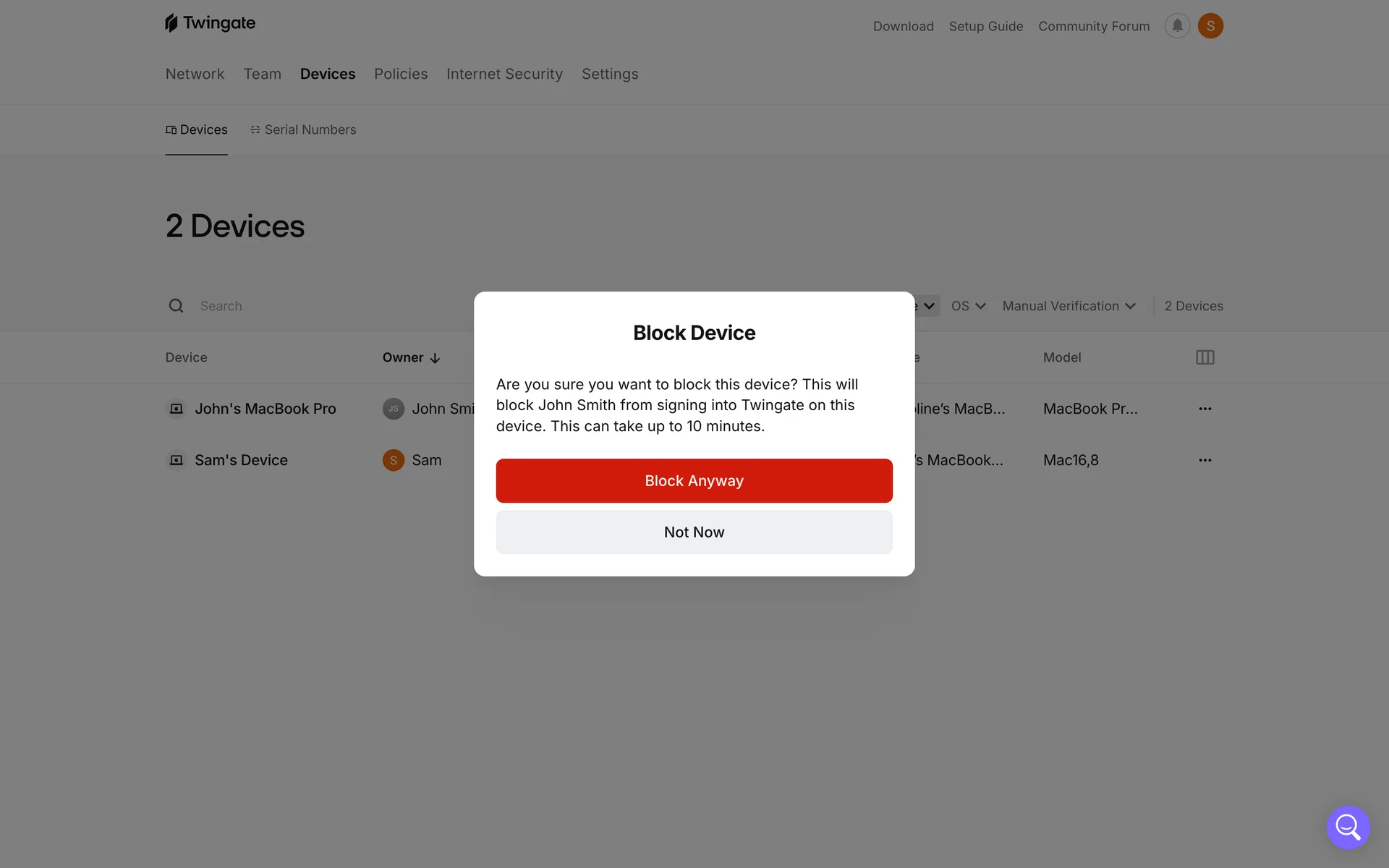
Task: Click the column layout icon
Action: (1205, 357)
